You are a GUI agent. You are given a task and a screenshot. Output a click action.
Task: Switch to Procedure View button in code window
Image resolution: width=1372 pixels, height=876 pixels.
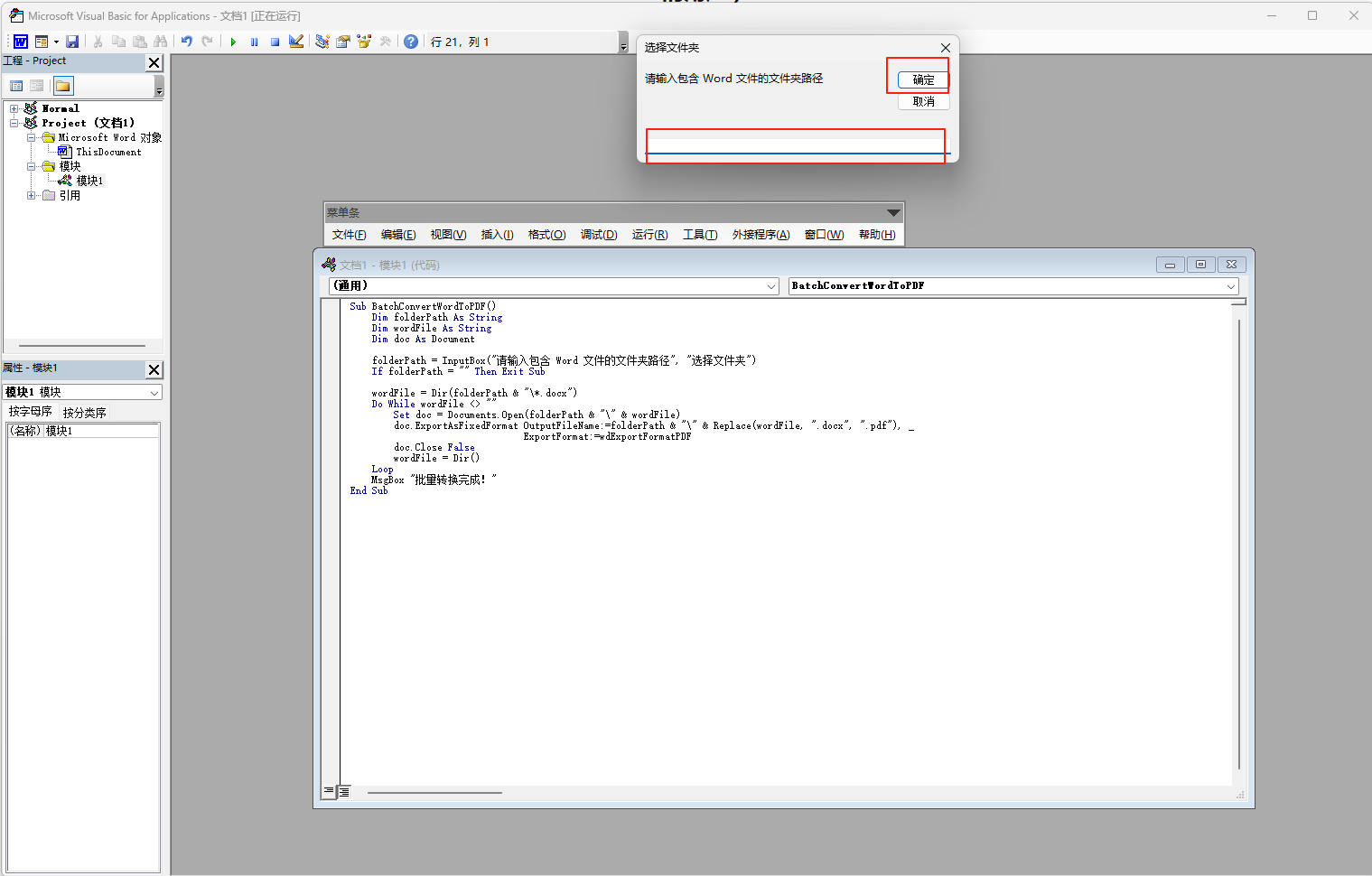tap(329, 791)
